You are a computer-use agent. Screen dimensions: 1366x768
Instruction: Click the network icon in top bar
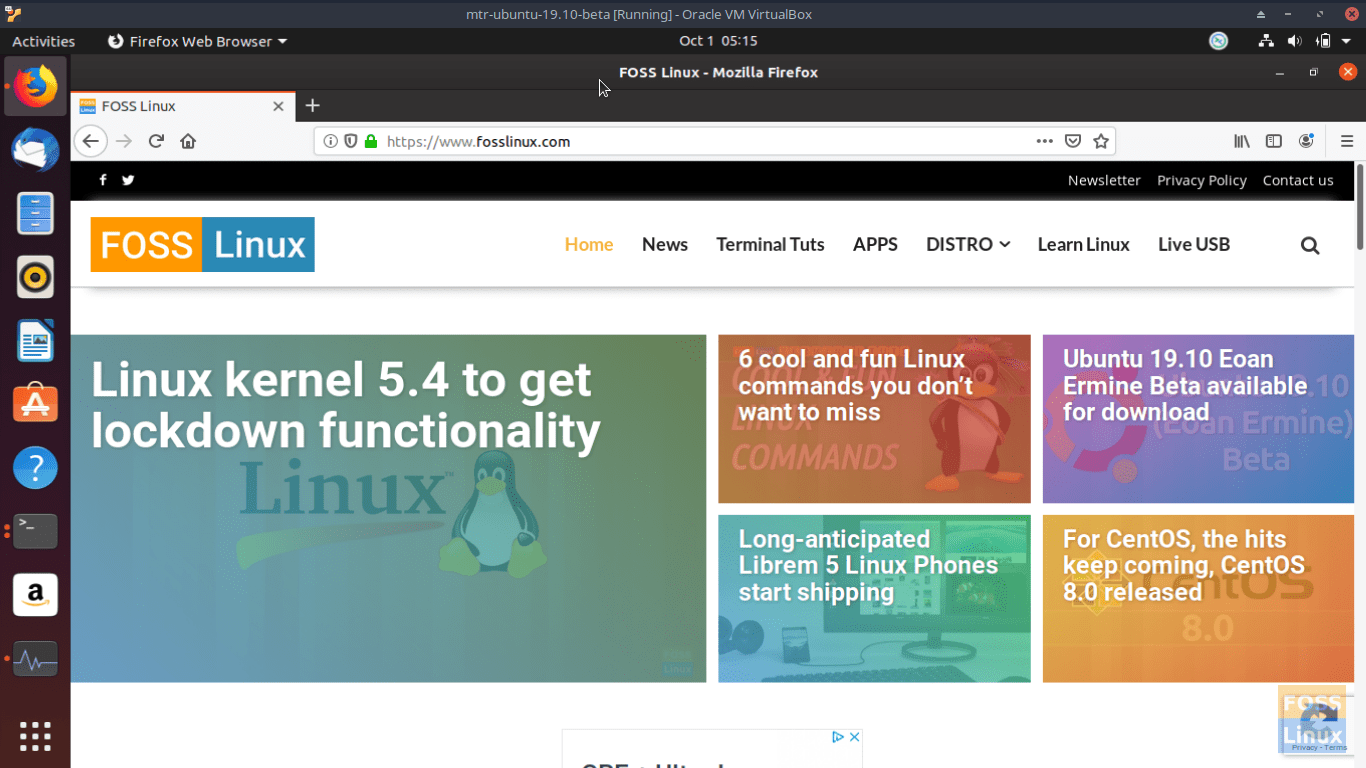[1266, 41]
